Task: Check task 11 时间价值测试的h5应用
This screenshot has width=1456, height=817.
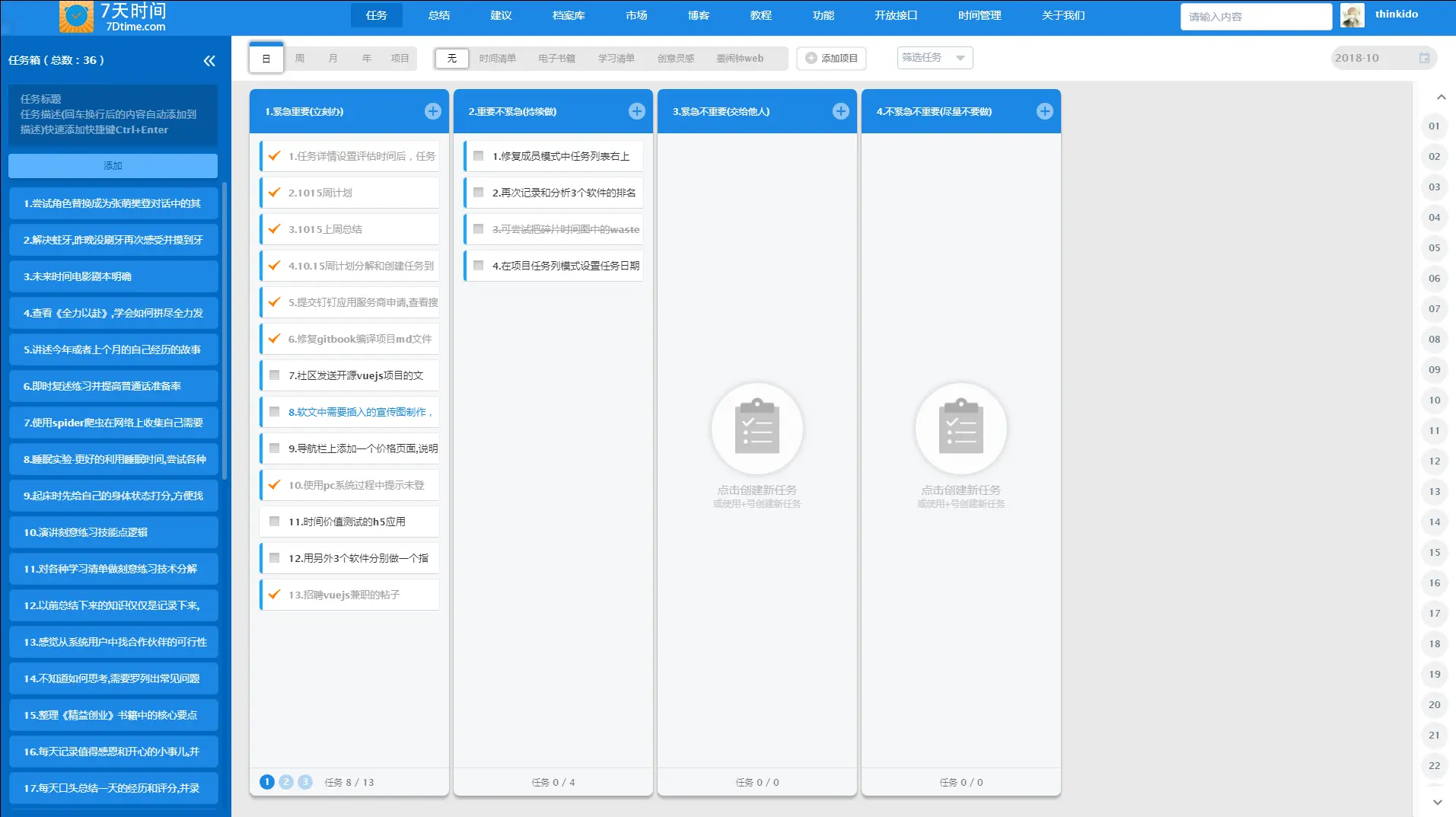Action: [x=275, y=521]
